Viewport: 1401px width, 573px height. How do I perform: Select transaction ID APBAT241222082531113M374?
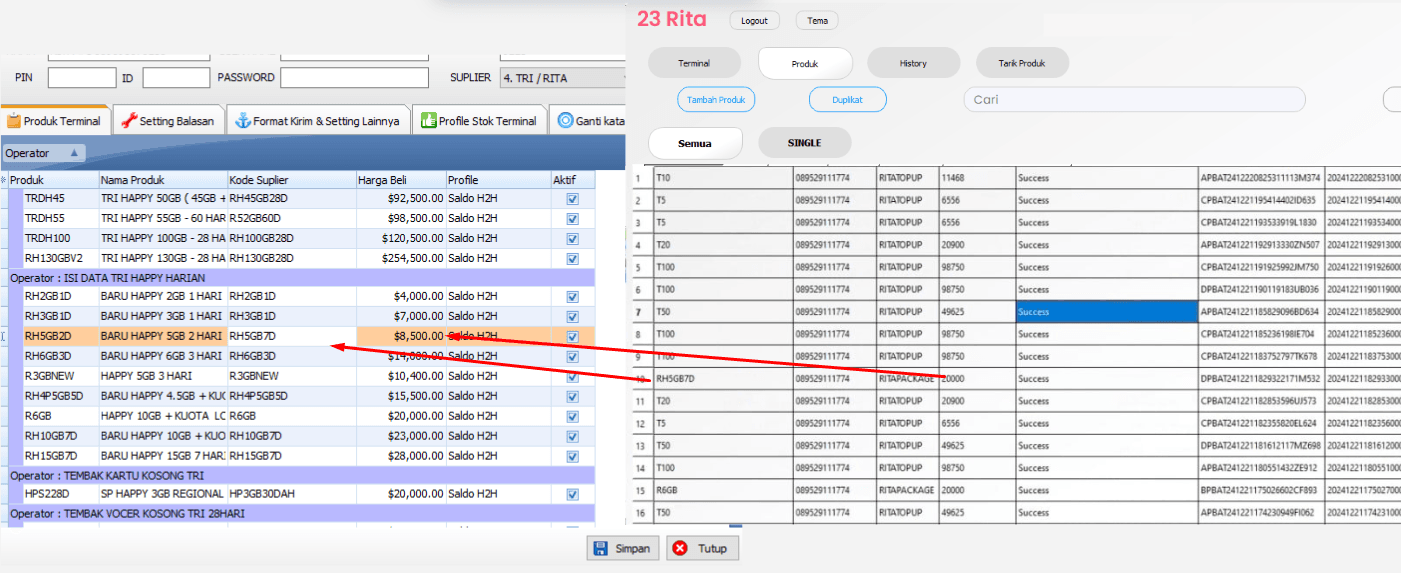[1261, 178]
